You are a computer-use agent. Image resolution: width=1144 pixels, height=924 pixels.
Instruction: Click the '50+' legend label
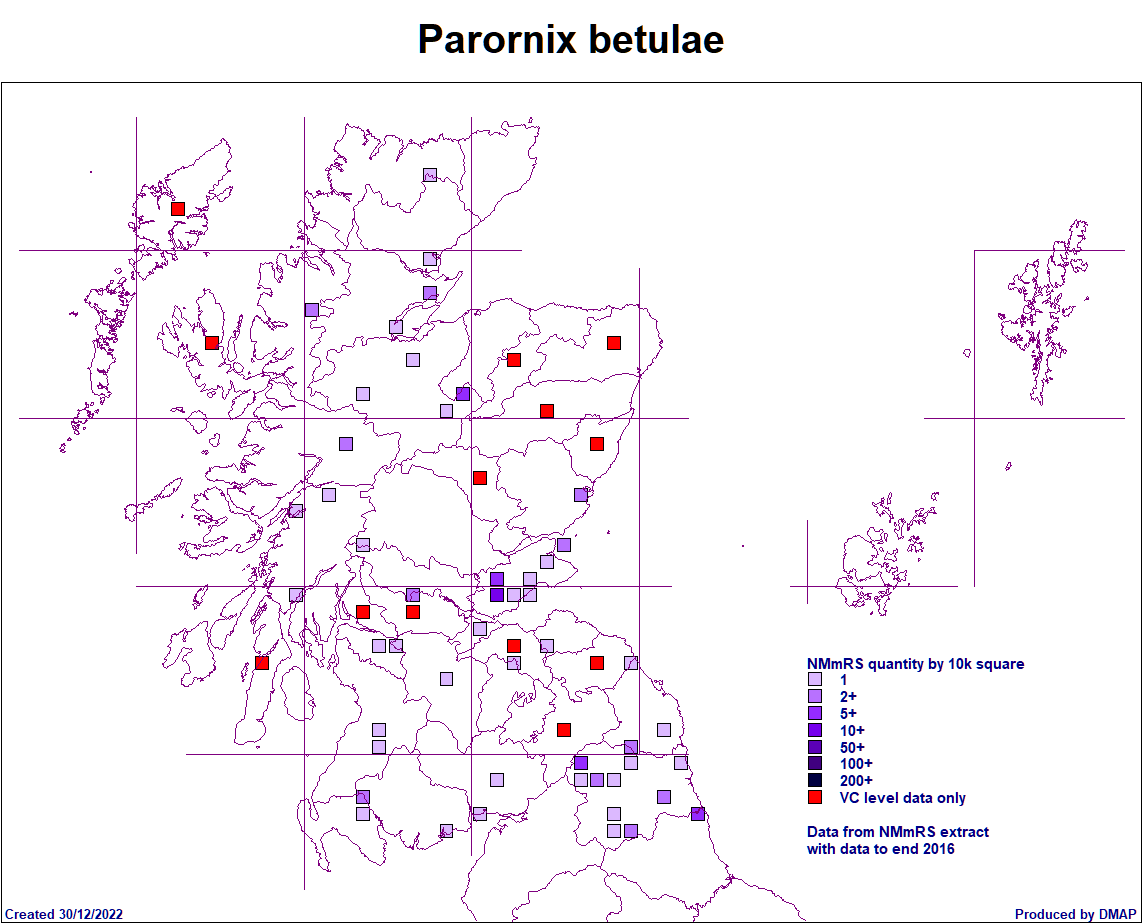pos(852,747)
